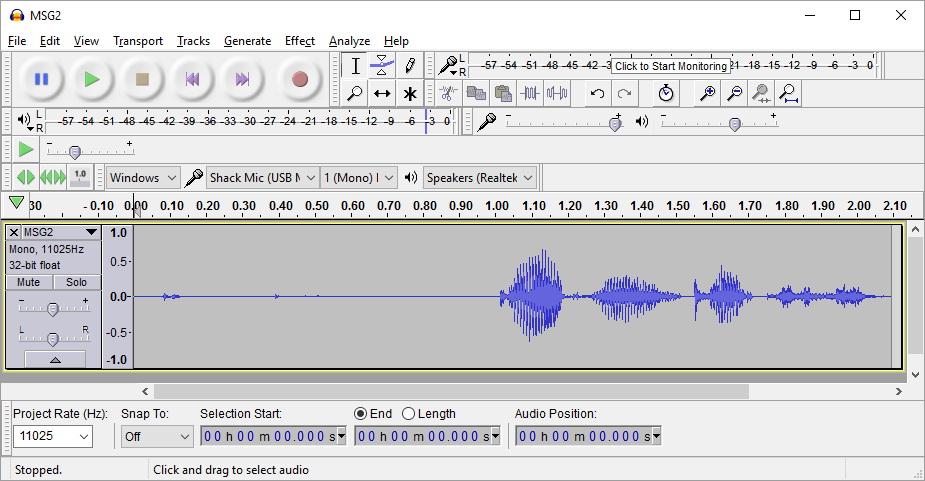Click the playback meter speaker icon

click(24, 120)
